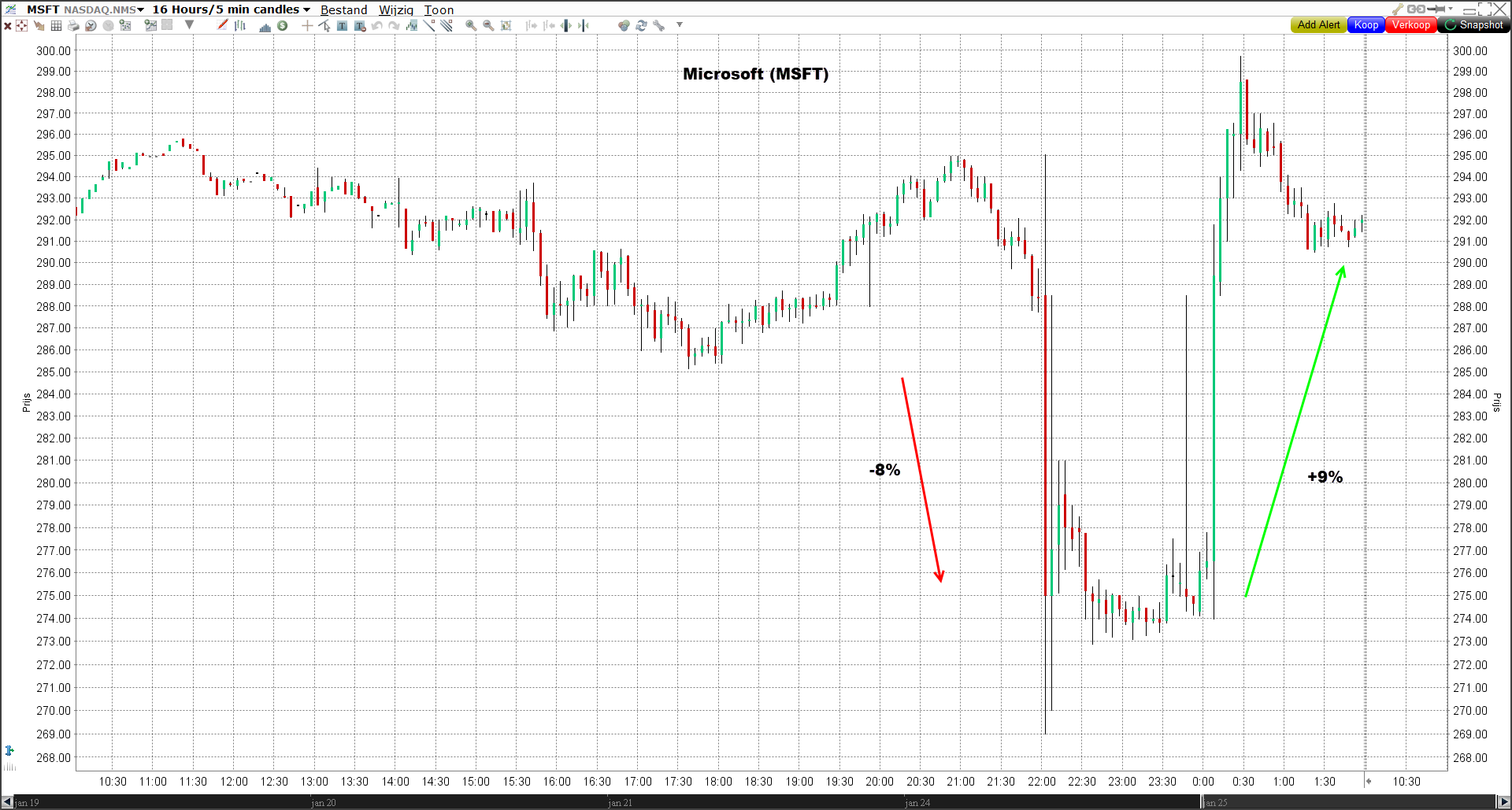
Task: Select the bar chart style icon
Action: tap(239, 26)
